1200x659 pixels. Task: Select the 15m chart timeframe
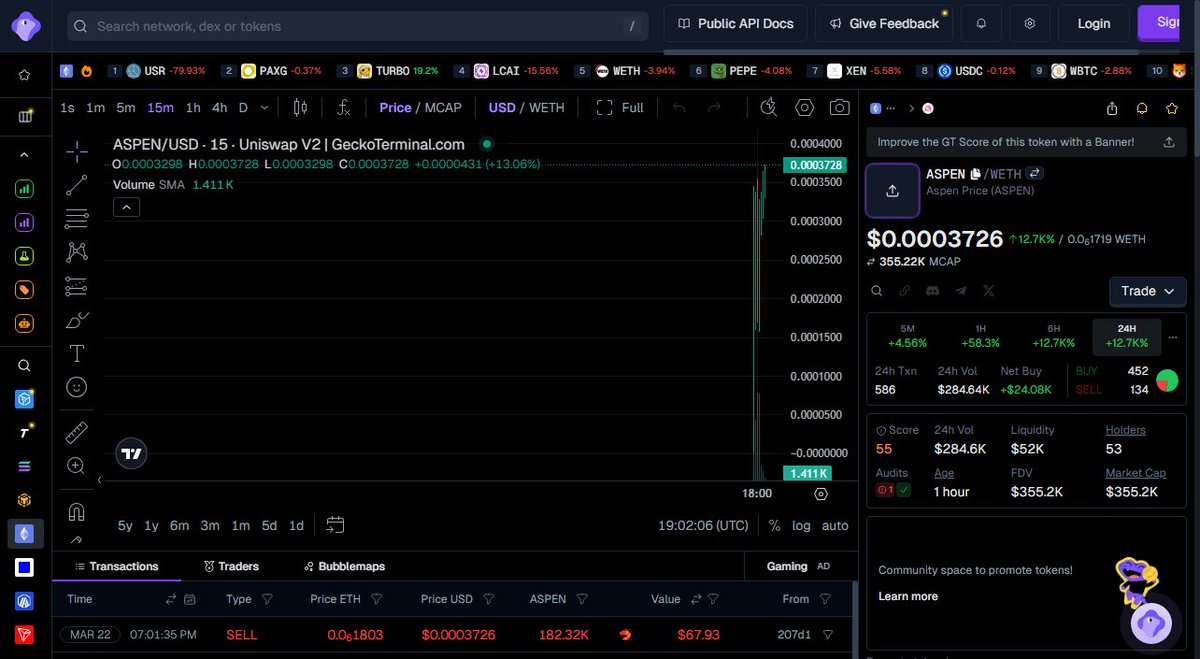tap(160, 107)
